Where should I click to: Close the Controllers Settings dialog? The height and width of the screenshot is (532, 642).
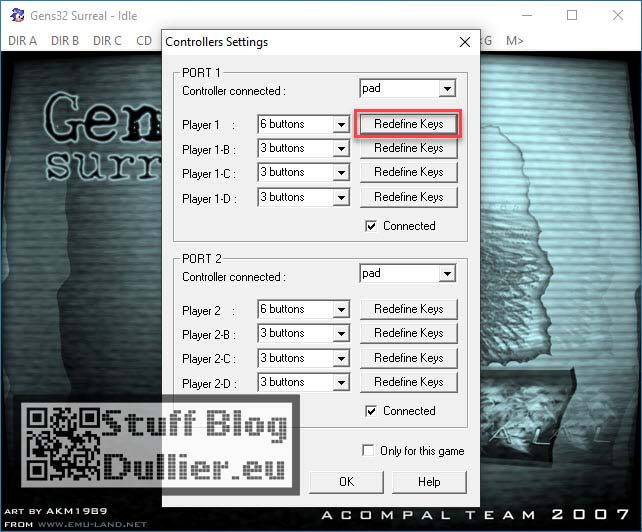pos(464,42)
